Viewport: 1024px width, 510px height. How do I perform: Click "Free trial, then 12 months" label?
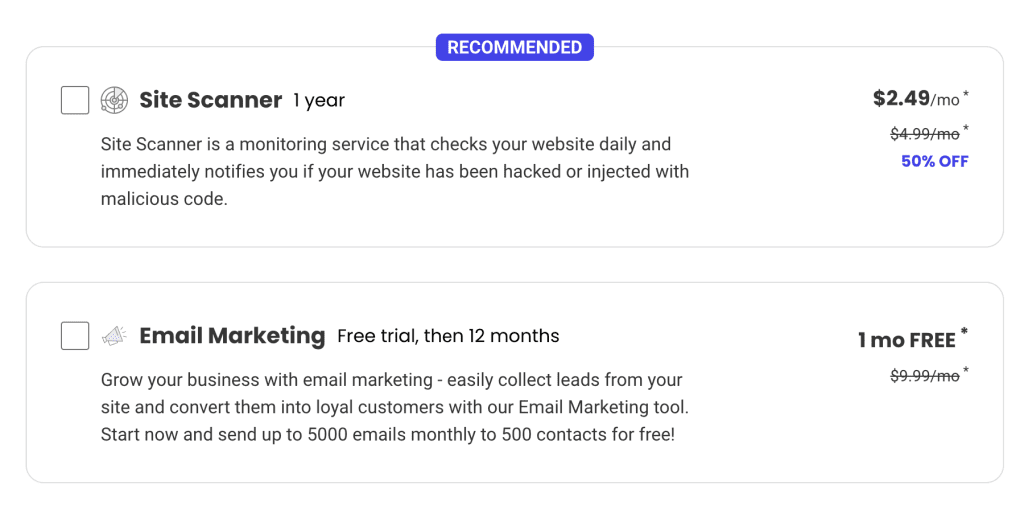coord(448,336)
